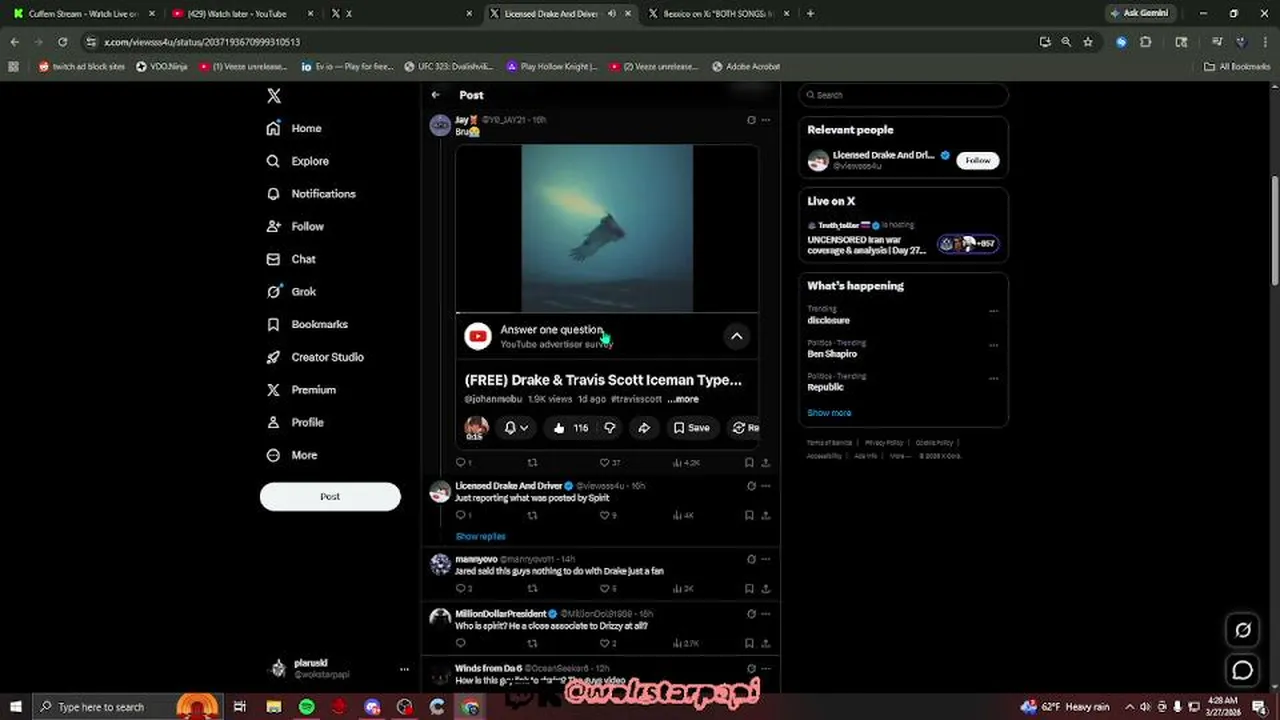Viewport: 1280px width, 720px height.
Task: Expand ...more in video description
Action: (x=683, y=399)
